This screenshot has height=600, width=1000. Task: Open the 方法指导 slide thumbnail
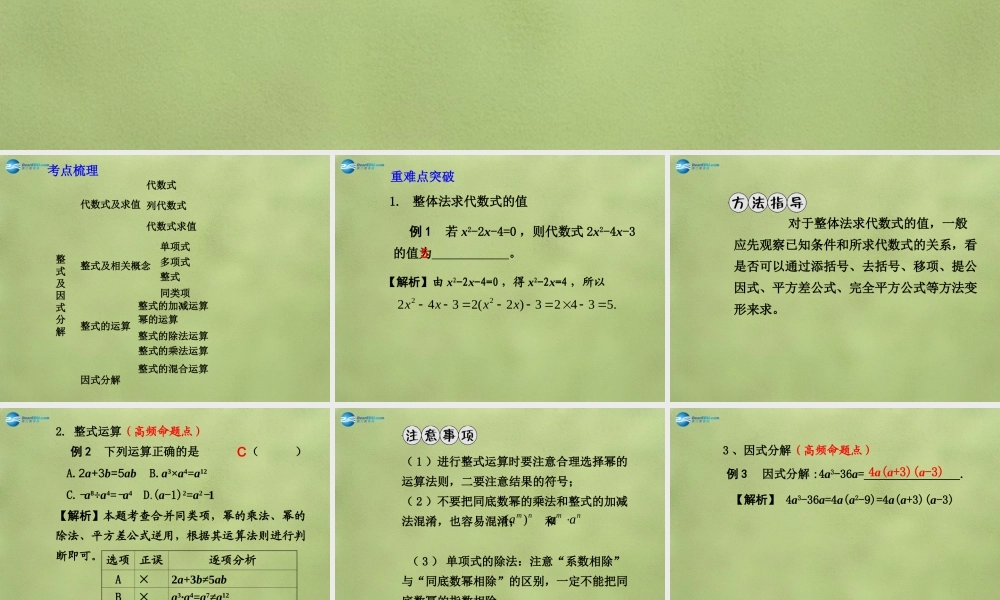click(835, 278)
